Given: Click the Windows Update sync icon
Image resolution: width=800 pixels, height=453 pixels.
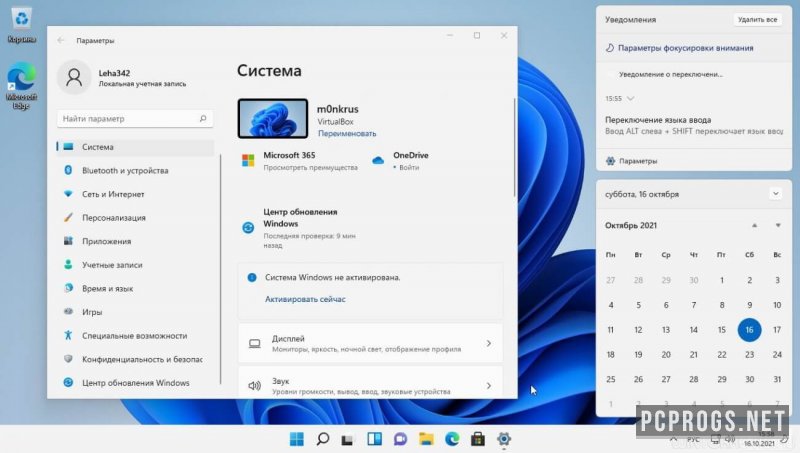Looking at the screenshot, I should [248, 228].
